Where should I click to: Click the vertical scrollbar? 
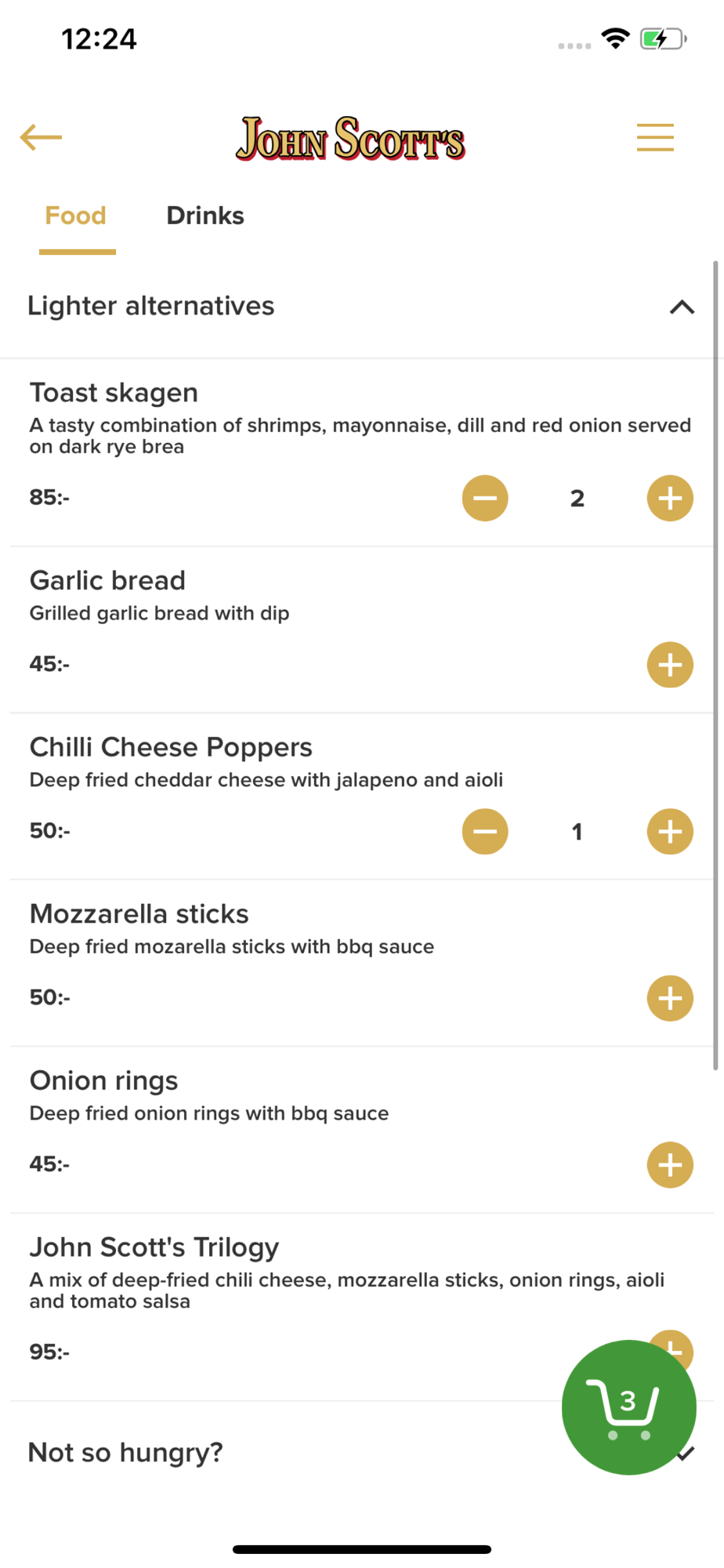[x=715, y=665]
